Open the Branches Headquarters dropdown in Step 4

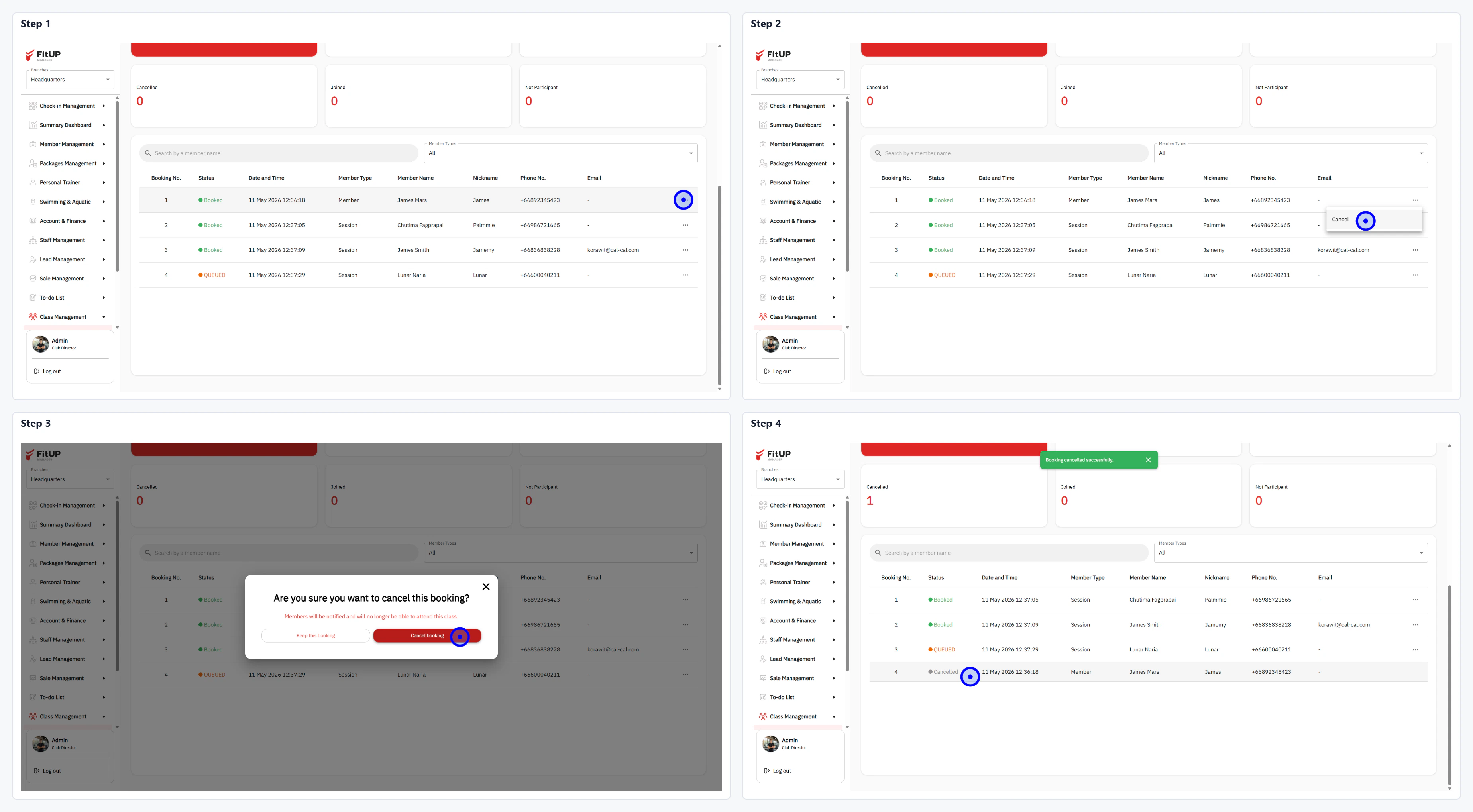click(801, 479)
